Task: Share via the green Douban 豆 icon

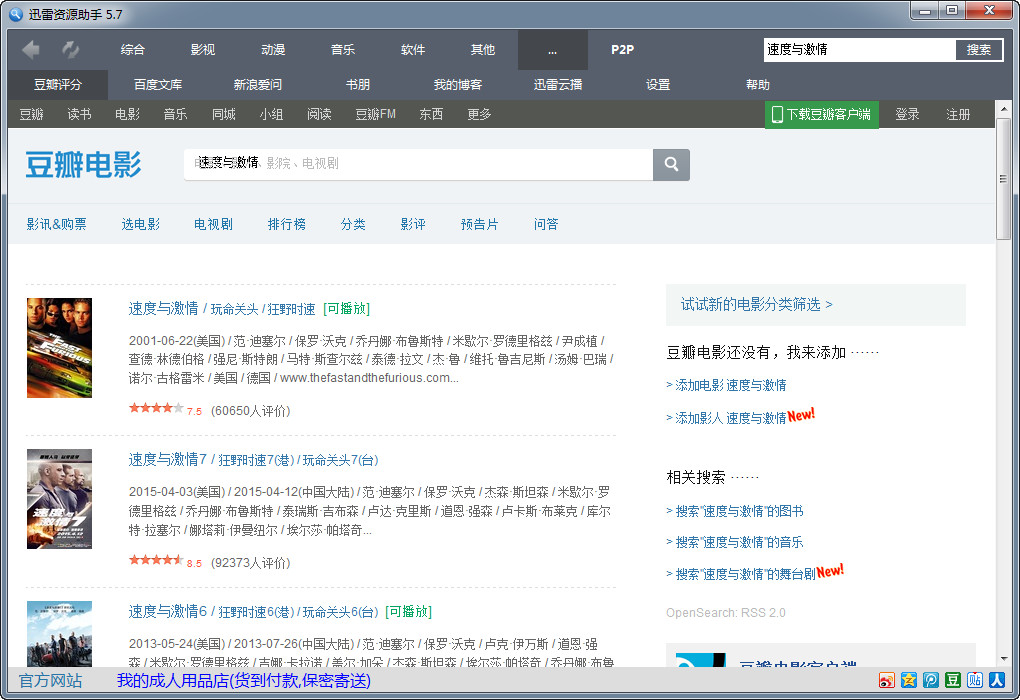Action: (x=953, y=680)
